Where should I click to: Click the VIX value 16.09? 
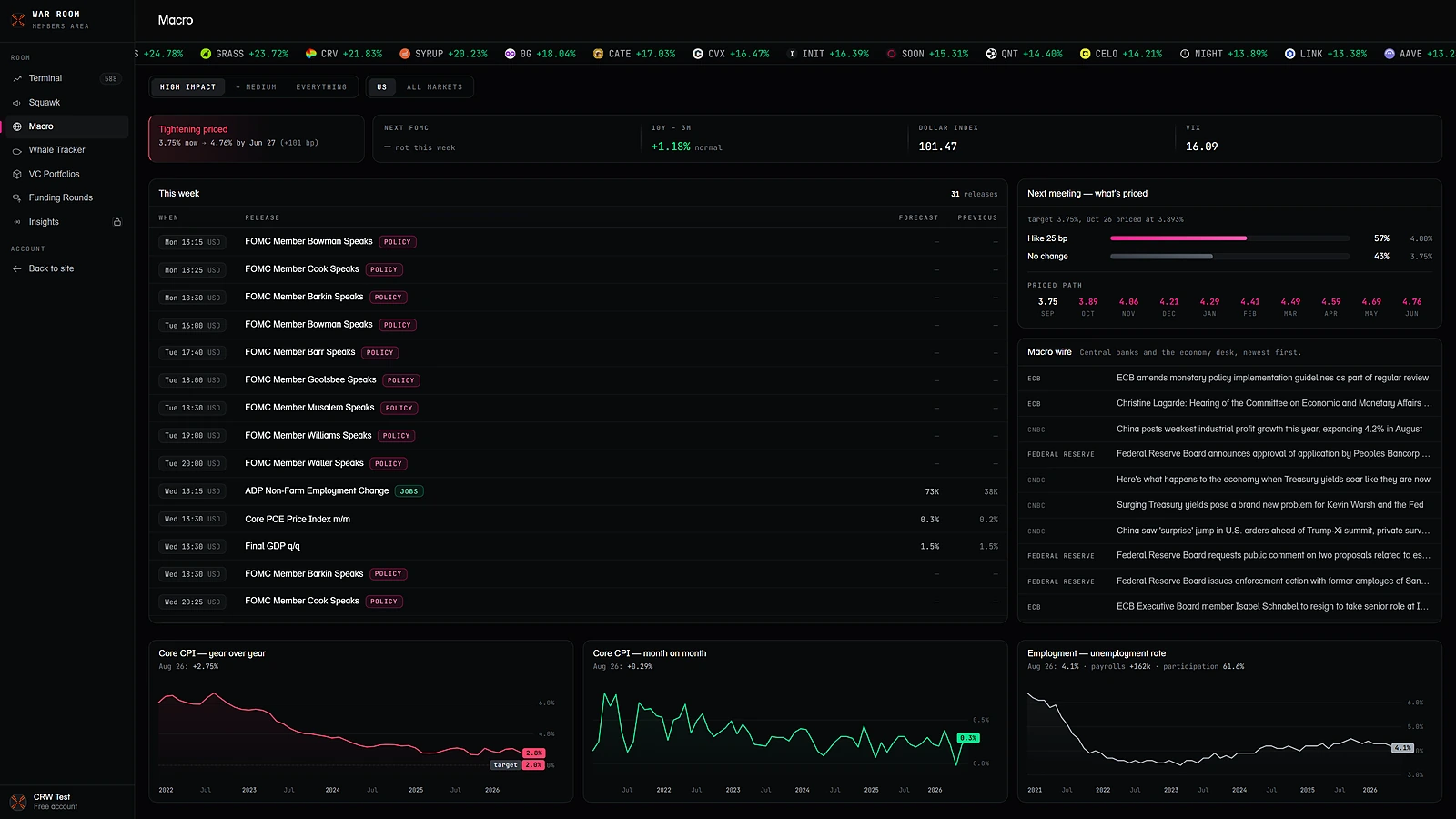1201,147
